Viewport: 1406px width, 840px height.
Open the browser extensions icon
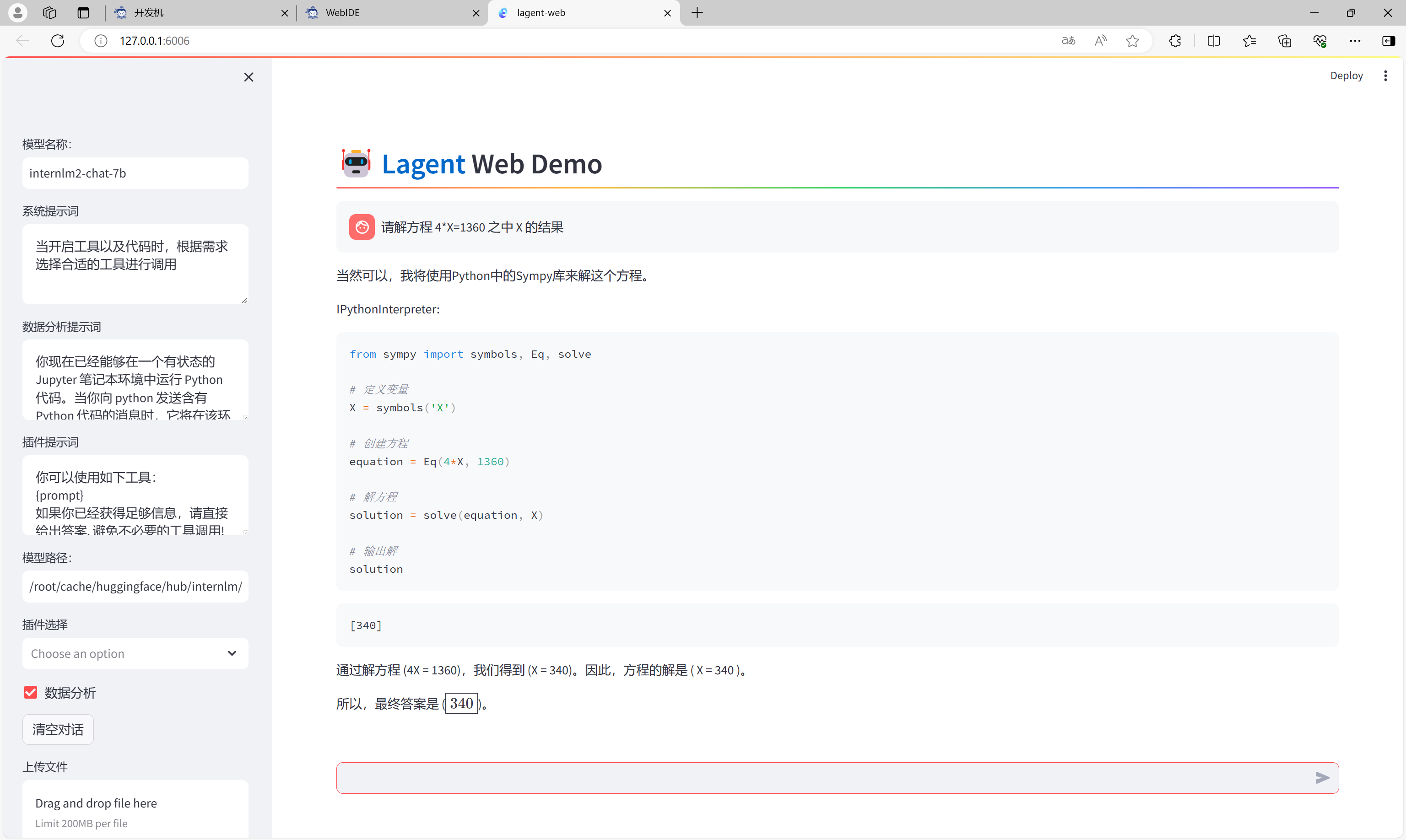click(x=1175, y=41)
